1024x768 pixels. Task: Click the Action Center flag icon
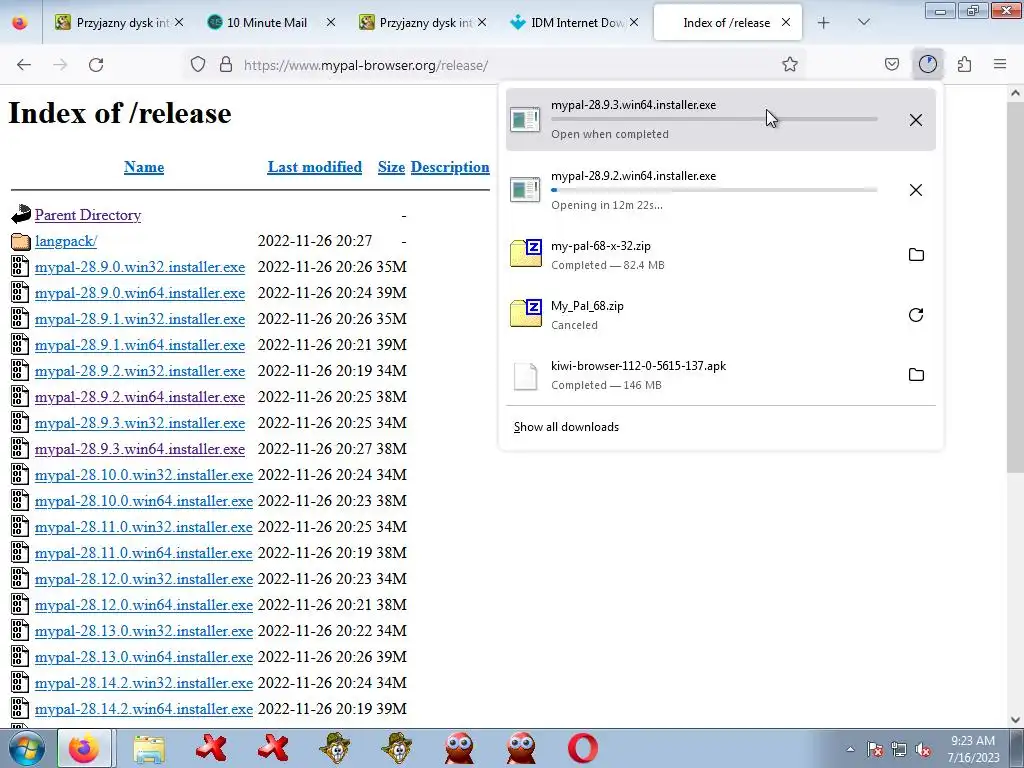pyautogui.click(x=875, y=750)
